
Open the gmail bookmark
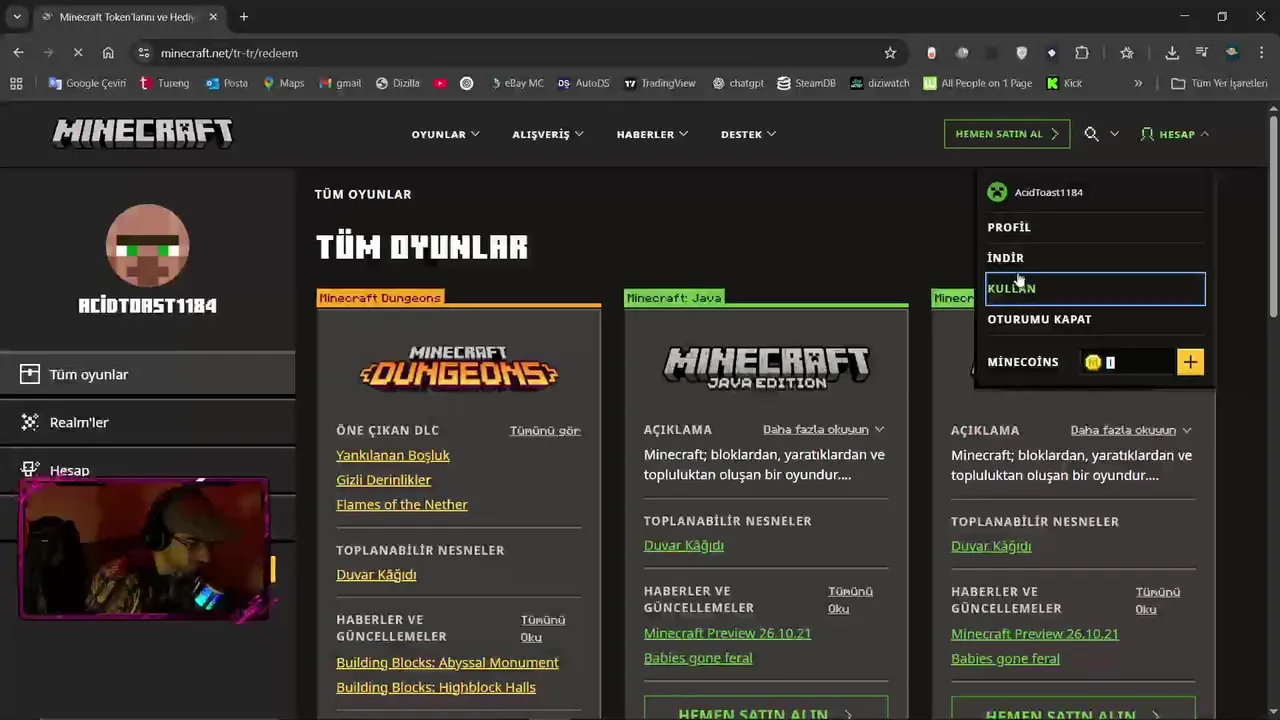click(340, 83)
